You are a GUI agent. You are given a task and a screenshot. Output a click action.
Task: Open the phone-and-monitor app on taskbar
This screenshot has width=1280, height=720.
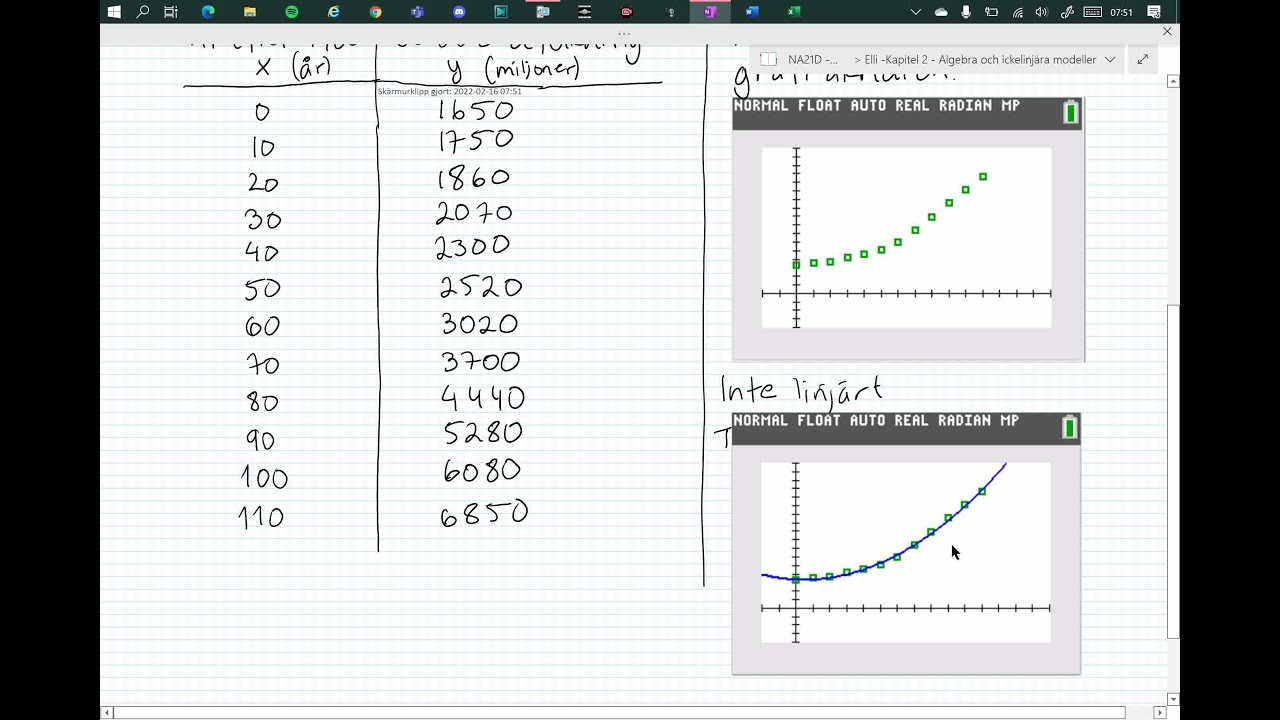[x=543, y=12]
